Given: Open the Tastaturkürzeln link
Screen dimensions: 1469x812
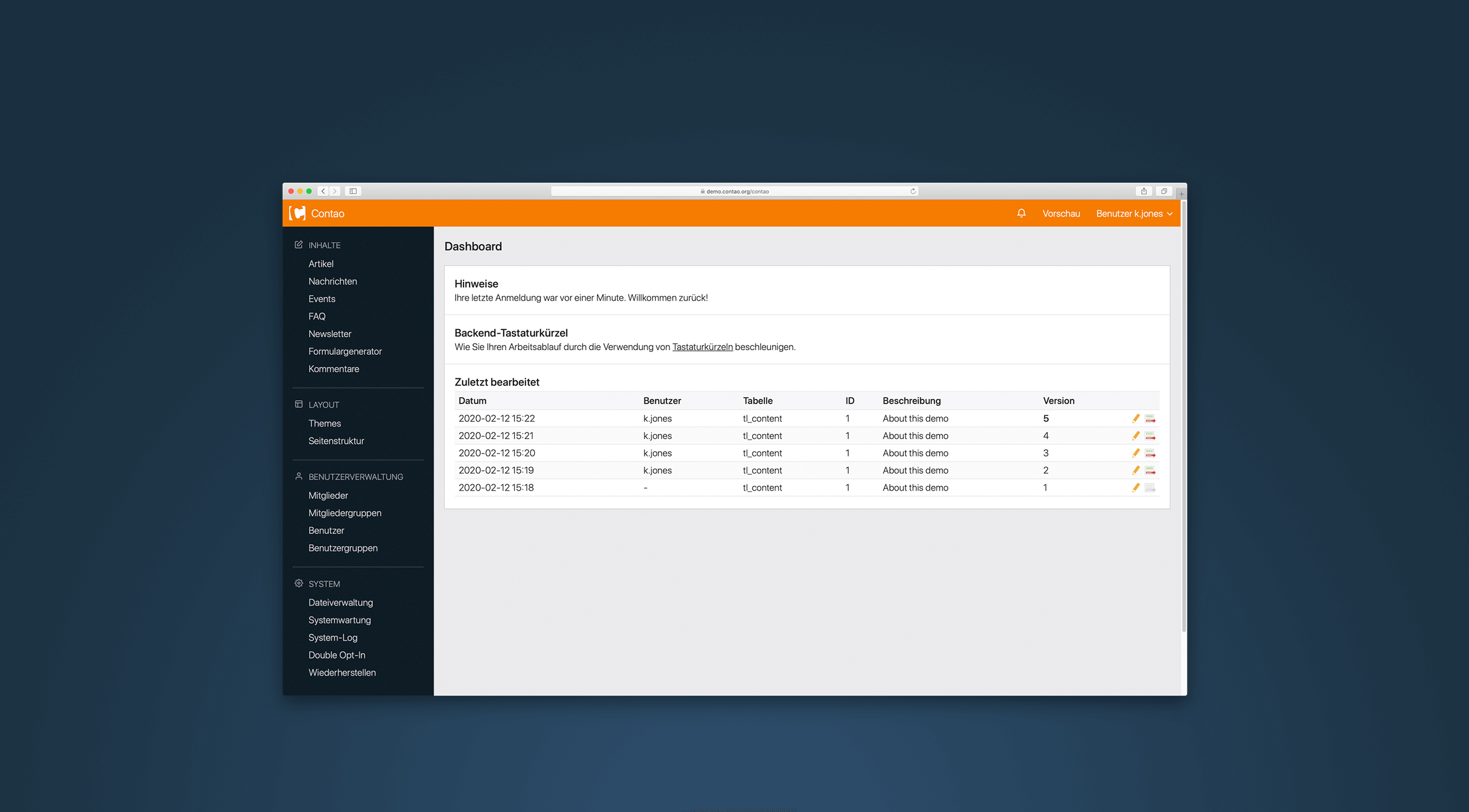Looking at the screenshot, I should pyautogui.click(x=702, y=347).
